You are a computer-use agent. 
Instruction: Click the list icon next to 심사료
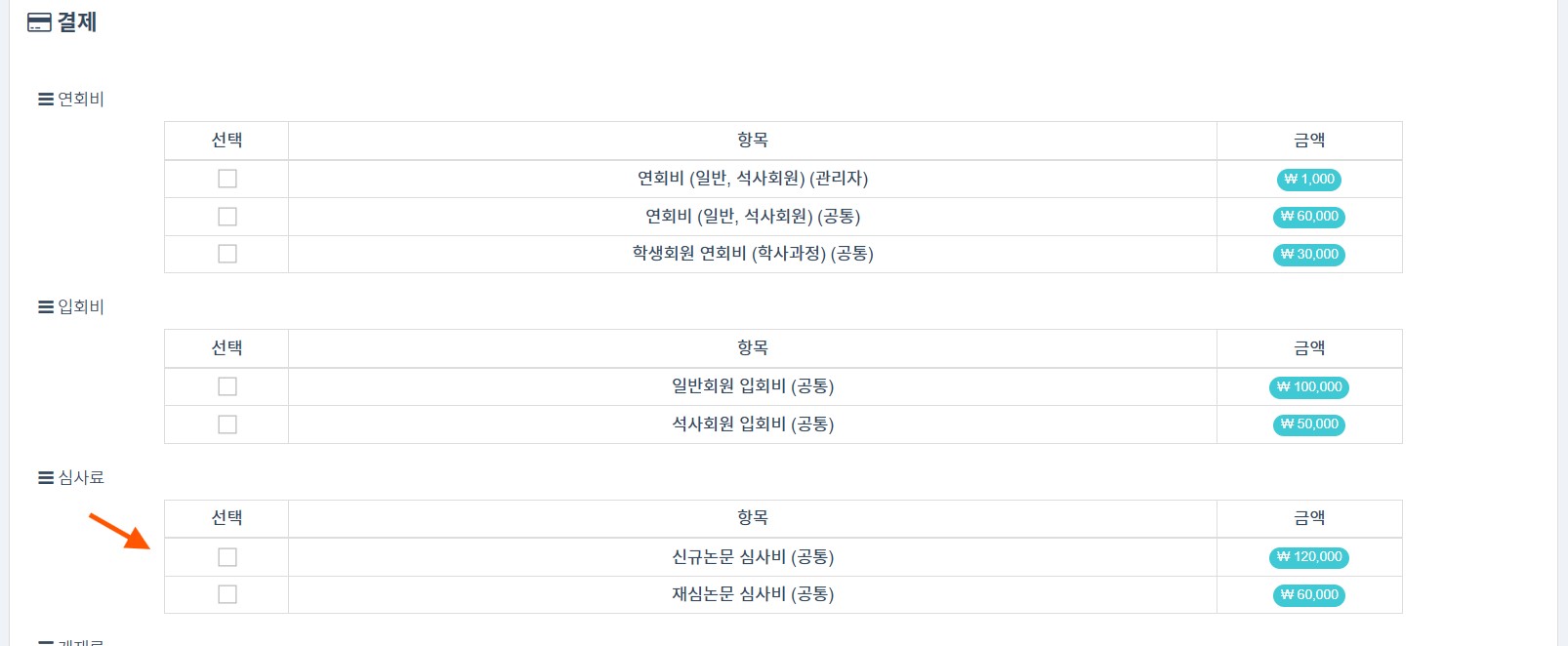point(46,478)
